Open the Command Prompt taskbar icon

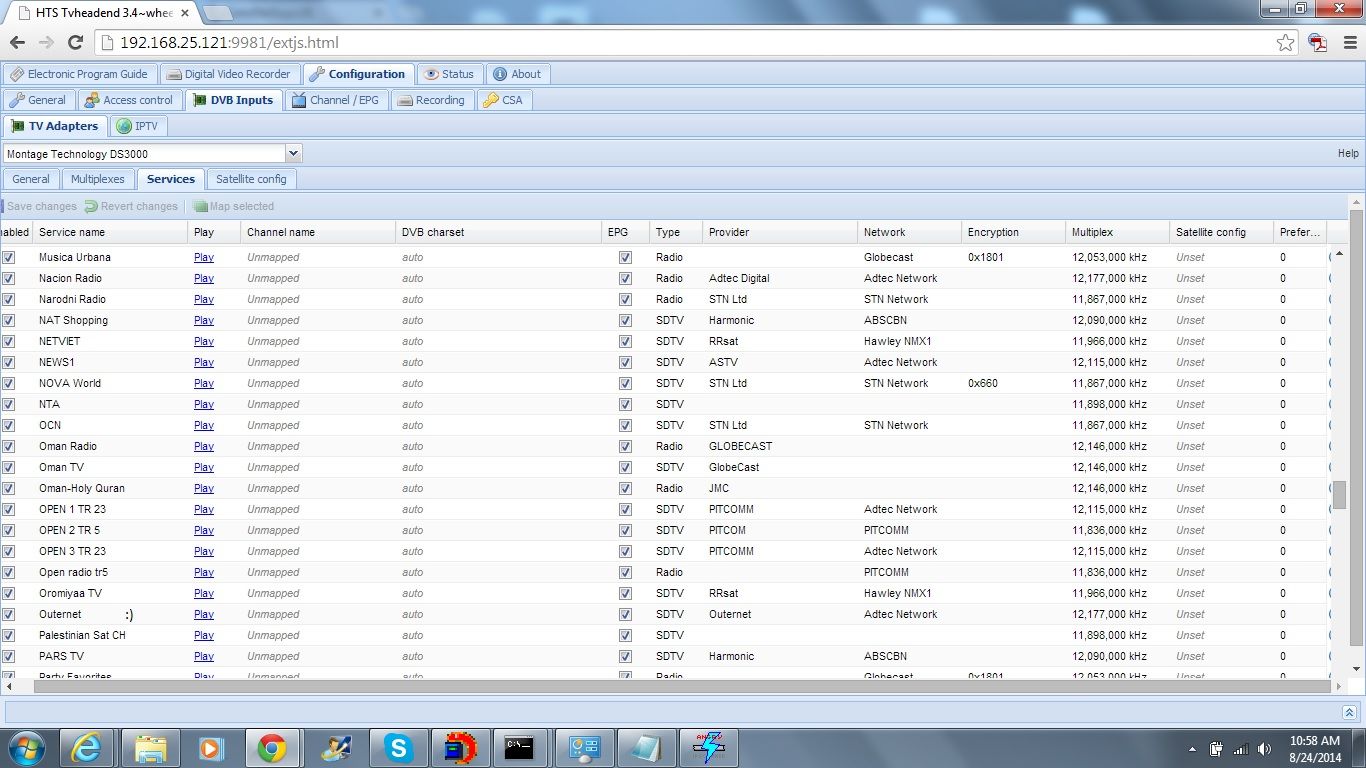[519, 748]
